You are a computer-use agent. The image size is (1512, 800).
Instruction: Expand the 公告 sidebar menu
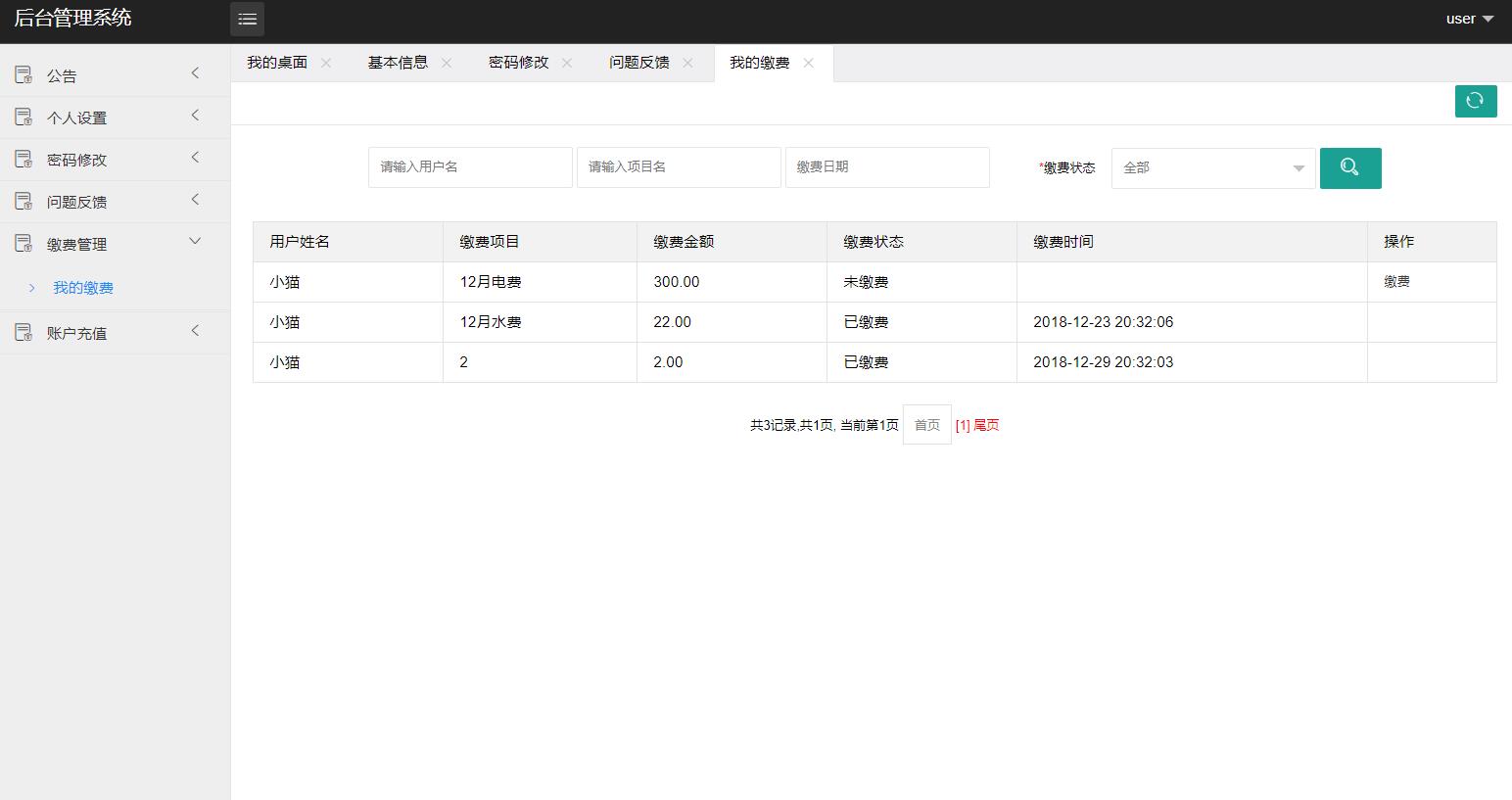194,73
